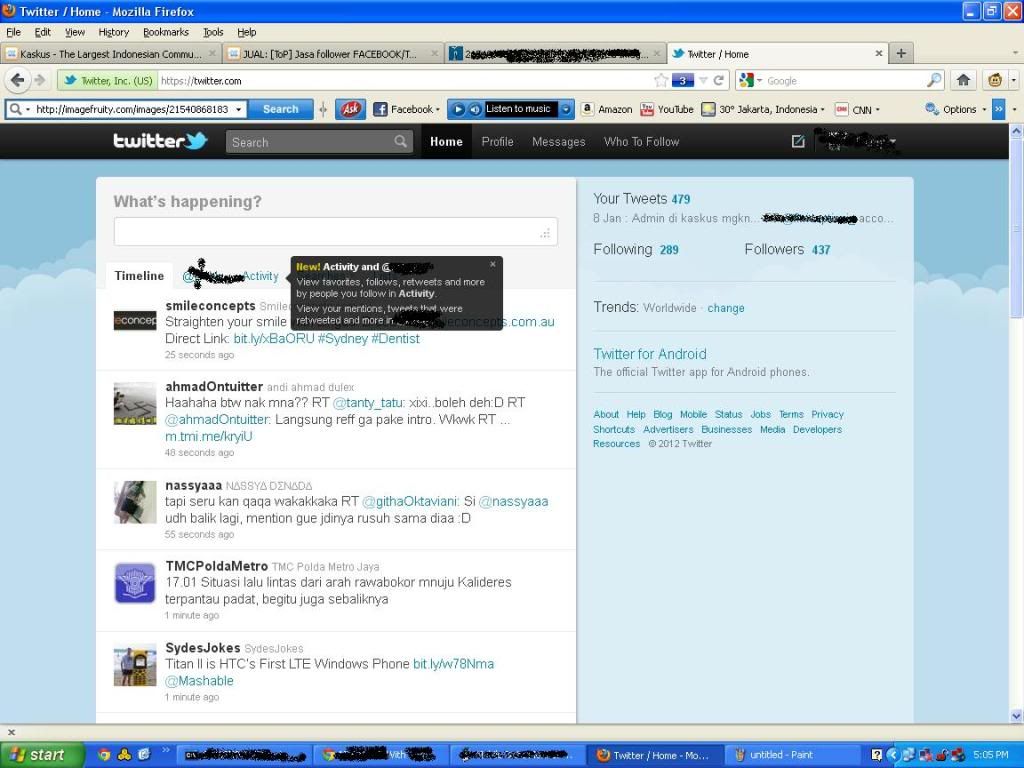Click the compose new tweet icon
This screenshot has width=1024, height=768.
(x=798, y=141)
